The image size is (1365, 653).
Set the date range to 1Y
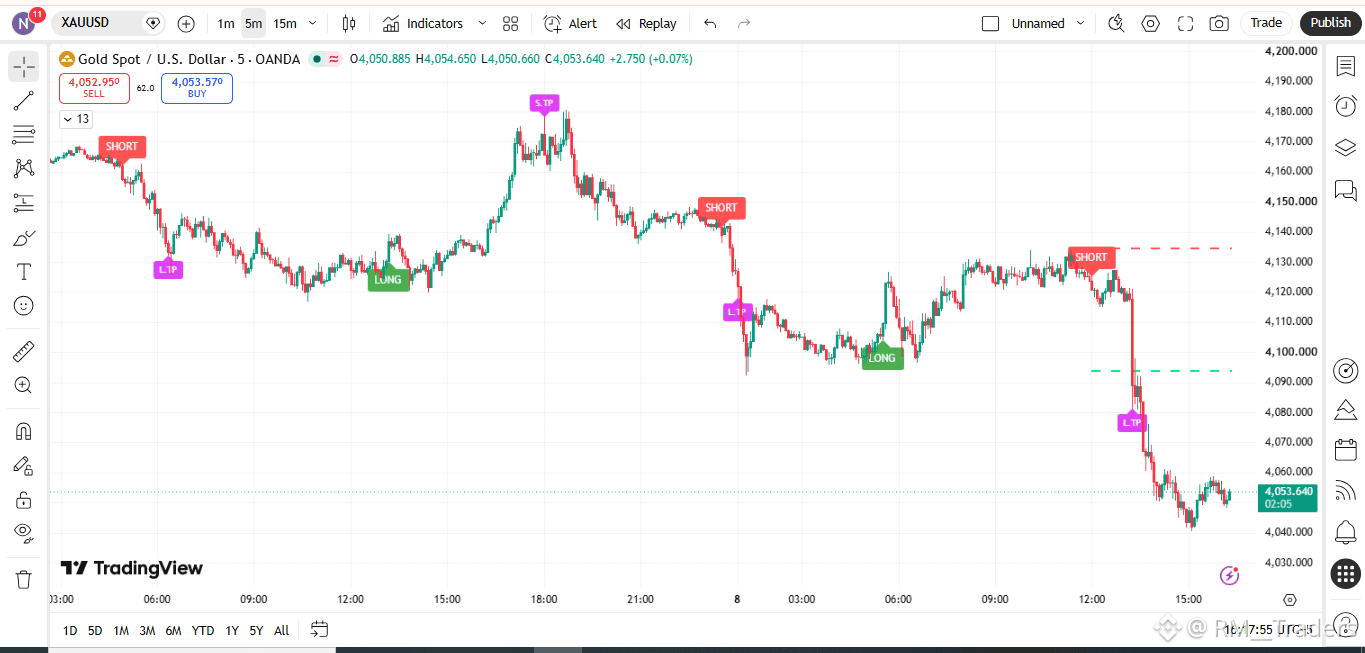pos(232,630)
